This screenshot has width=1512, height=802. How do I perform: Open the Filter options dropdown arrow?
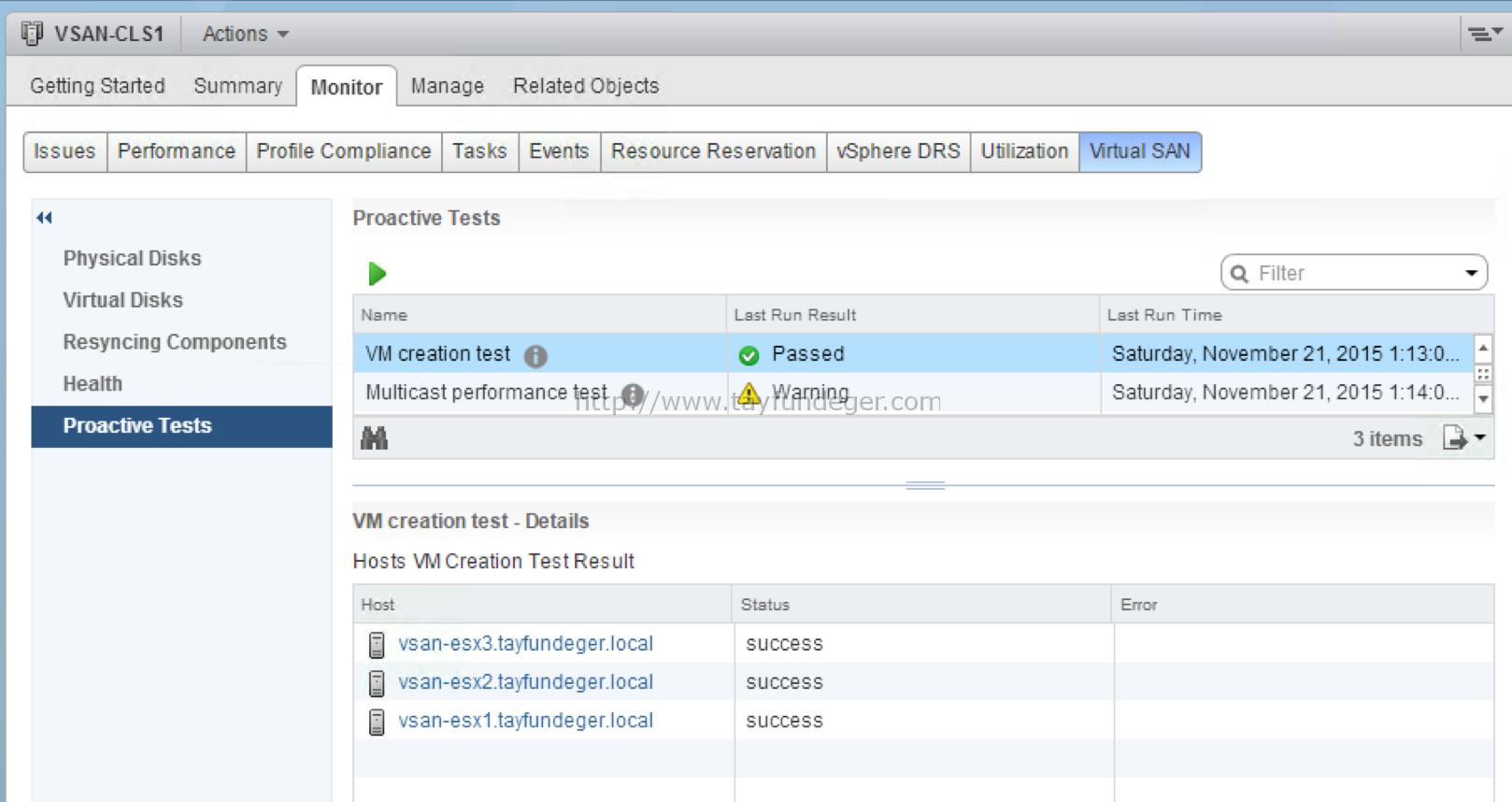click(x=1471, y=273)
